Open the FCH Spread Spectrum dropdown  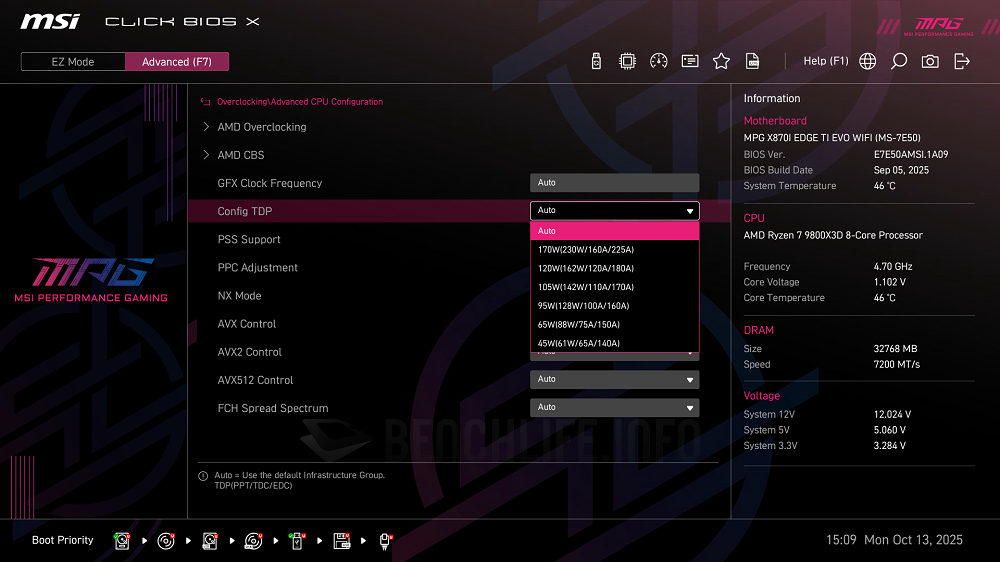click(614, 408)
